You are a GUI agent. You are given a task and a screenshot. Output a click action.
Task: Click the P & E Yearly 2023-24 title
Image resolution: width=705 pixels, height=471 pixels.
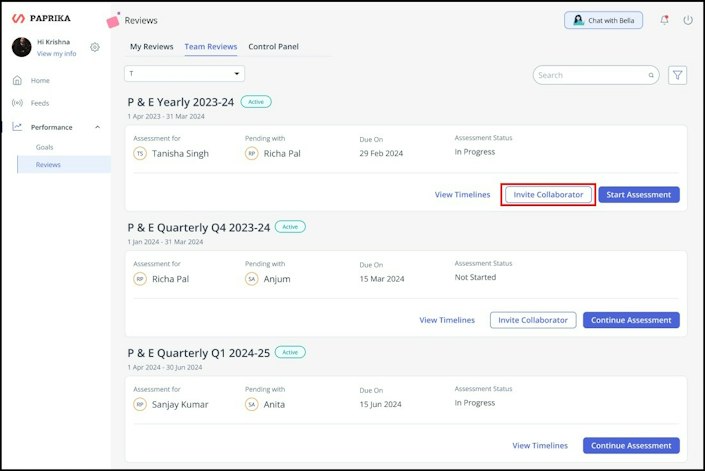pos(181,102)
